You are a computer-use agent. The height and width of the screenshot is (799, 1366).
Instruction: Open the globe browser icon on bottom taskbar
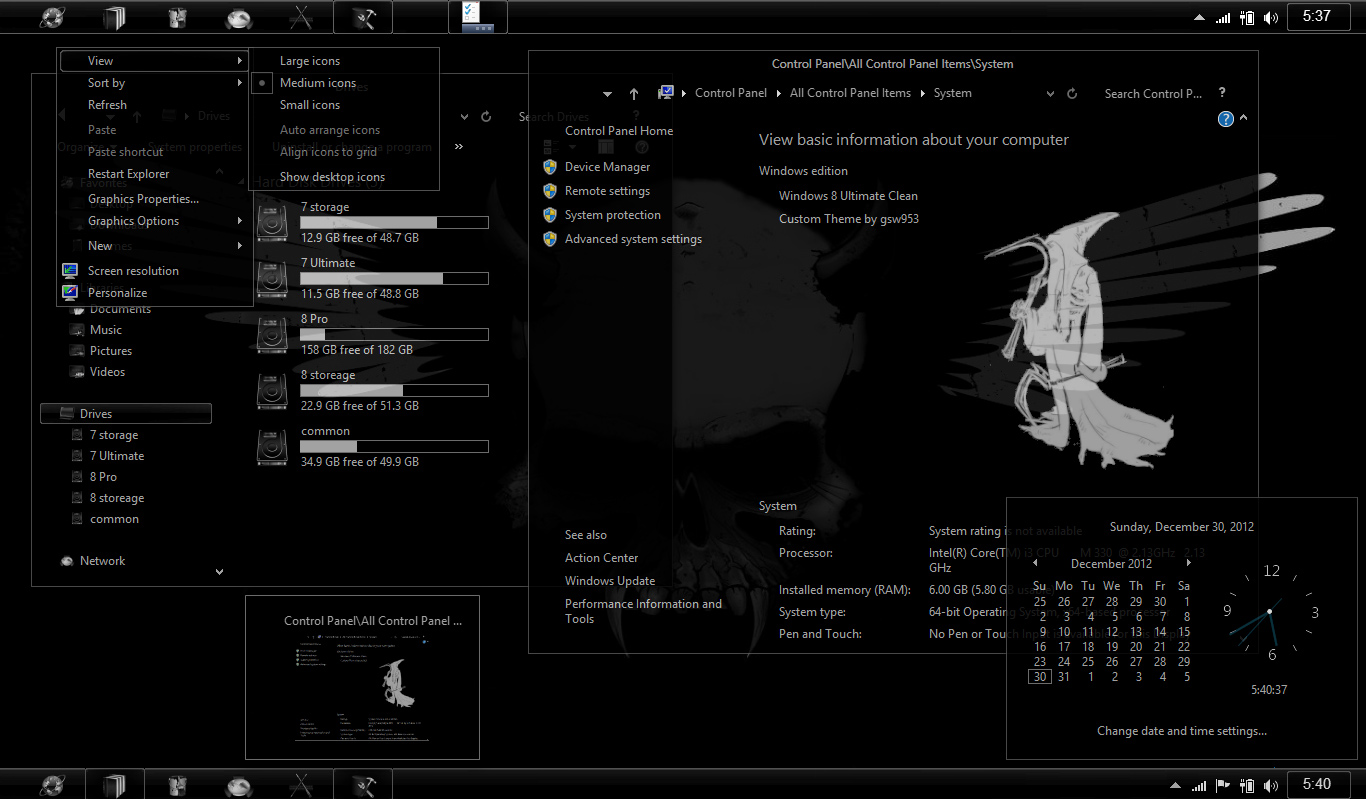coord(52,785)
